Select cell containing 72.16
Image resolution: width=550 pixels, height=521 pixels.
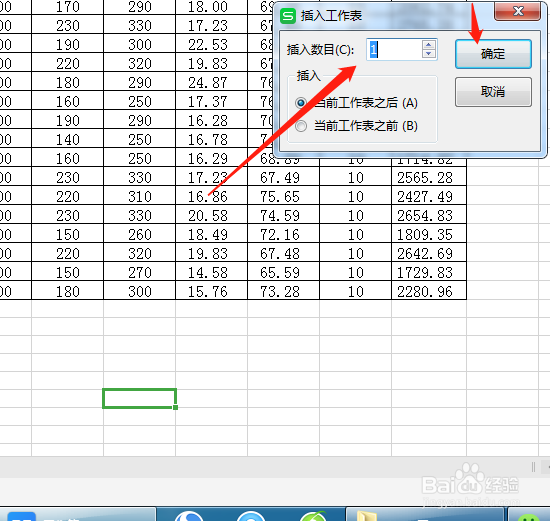pyautogui.click(x=283, y=233)
